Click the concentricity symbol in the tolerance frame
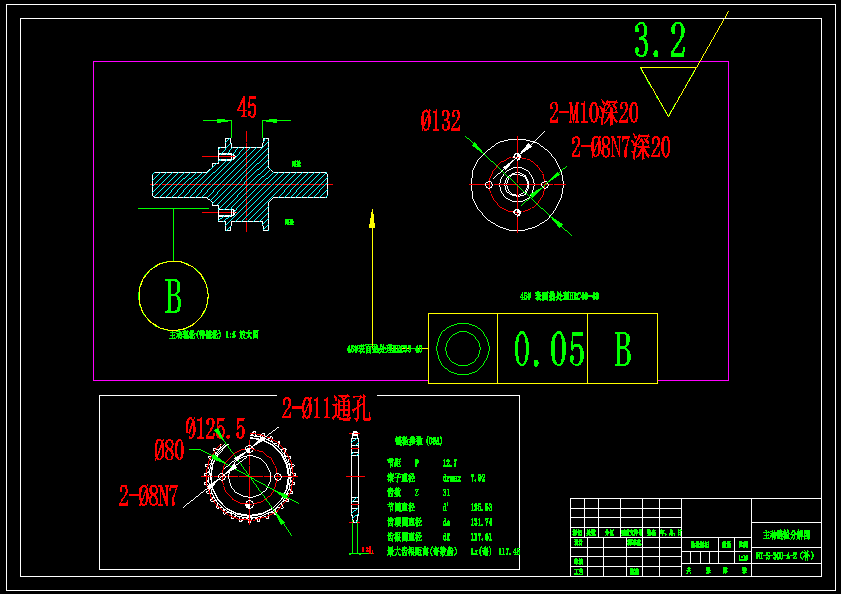Screen dimensions: 841x594 463,349
